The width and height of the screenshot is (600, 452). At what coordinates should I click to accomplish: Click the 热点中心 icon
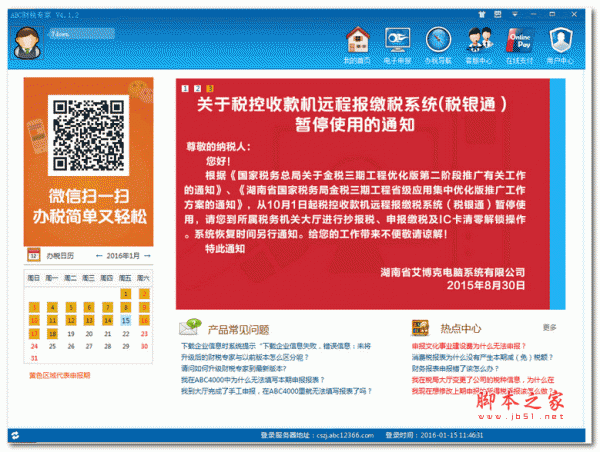(420, 328)
